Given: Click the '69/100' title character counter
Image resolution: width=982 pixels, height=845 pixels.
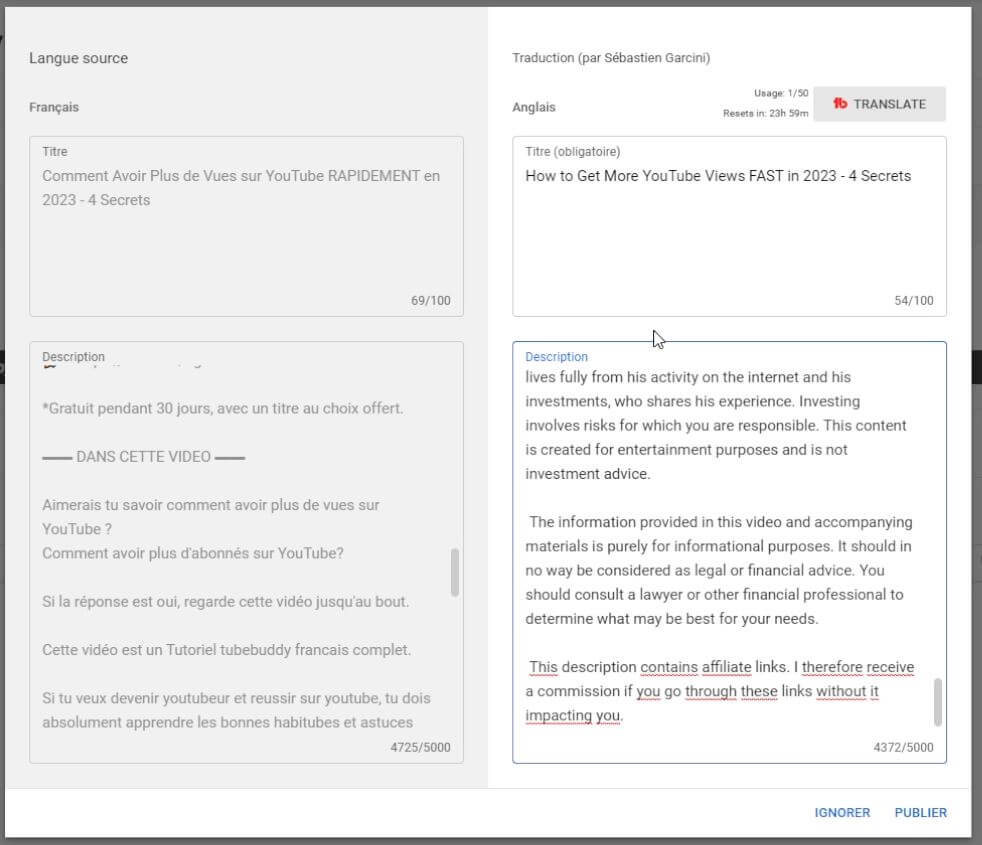Looking at the screenshot, I should pyautogui.click(x=430, y=301).
